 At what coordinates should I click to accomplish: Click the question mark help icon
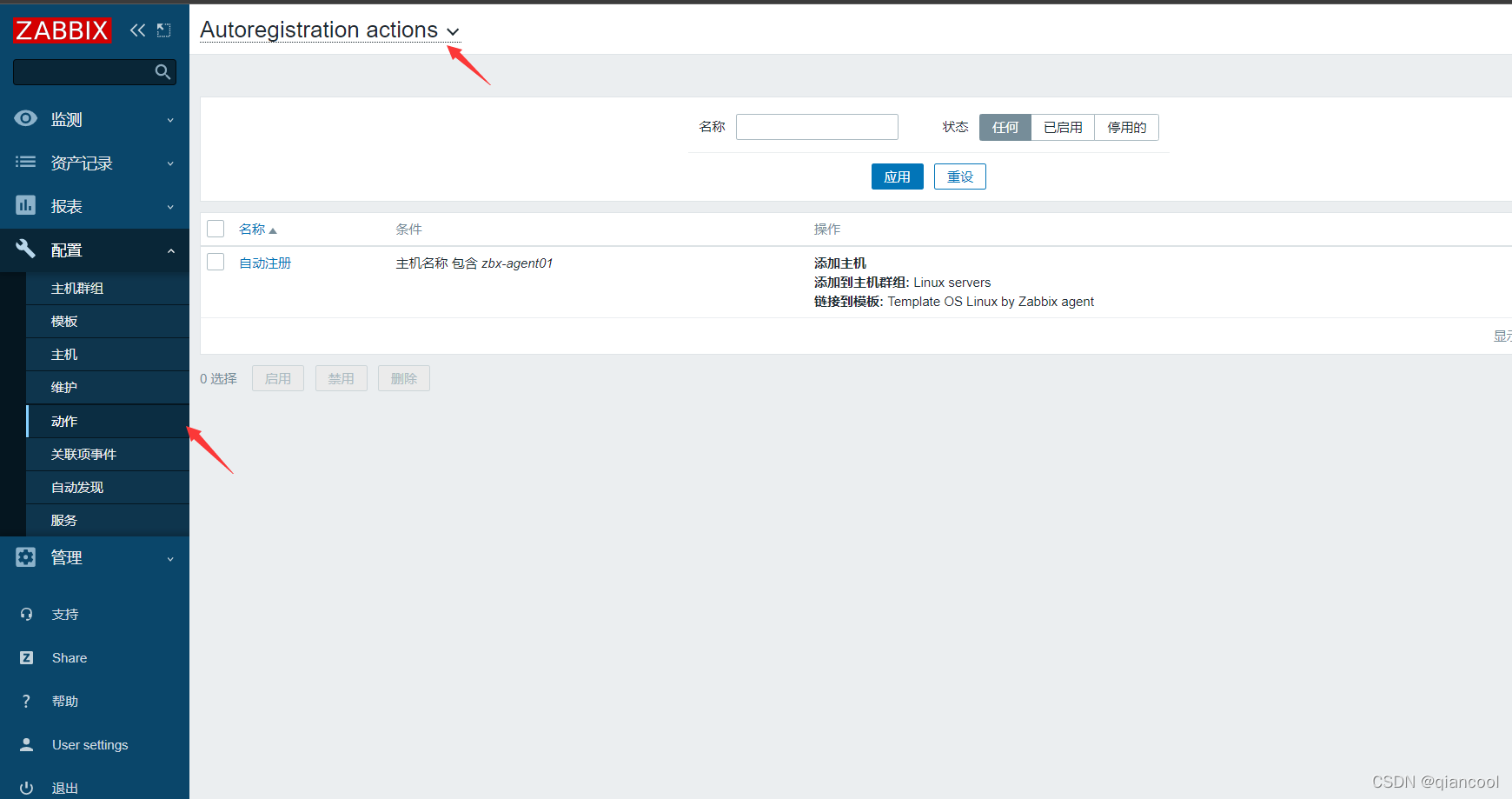pos(26,702)
